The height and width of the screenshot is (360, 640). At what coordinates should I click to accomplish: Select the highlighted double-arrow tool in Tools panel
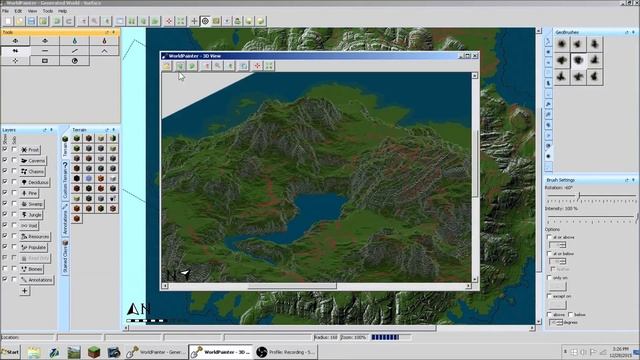pyautogui.click(x=16, y=51)
